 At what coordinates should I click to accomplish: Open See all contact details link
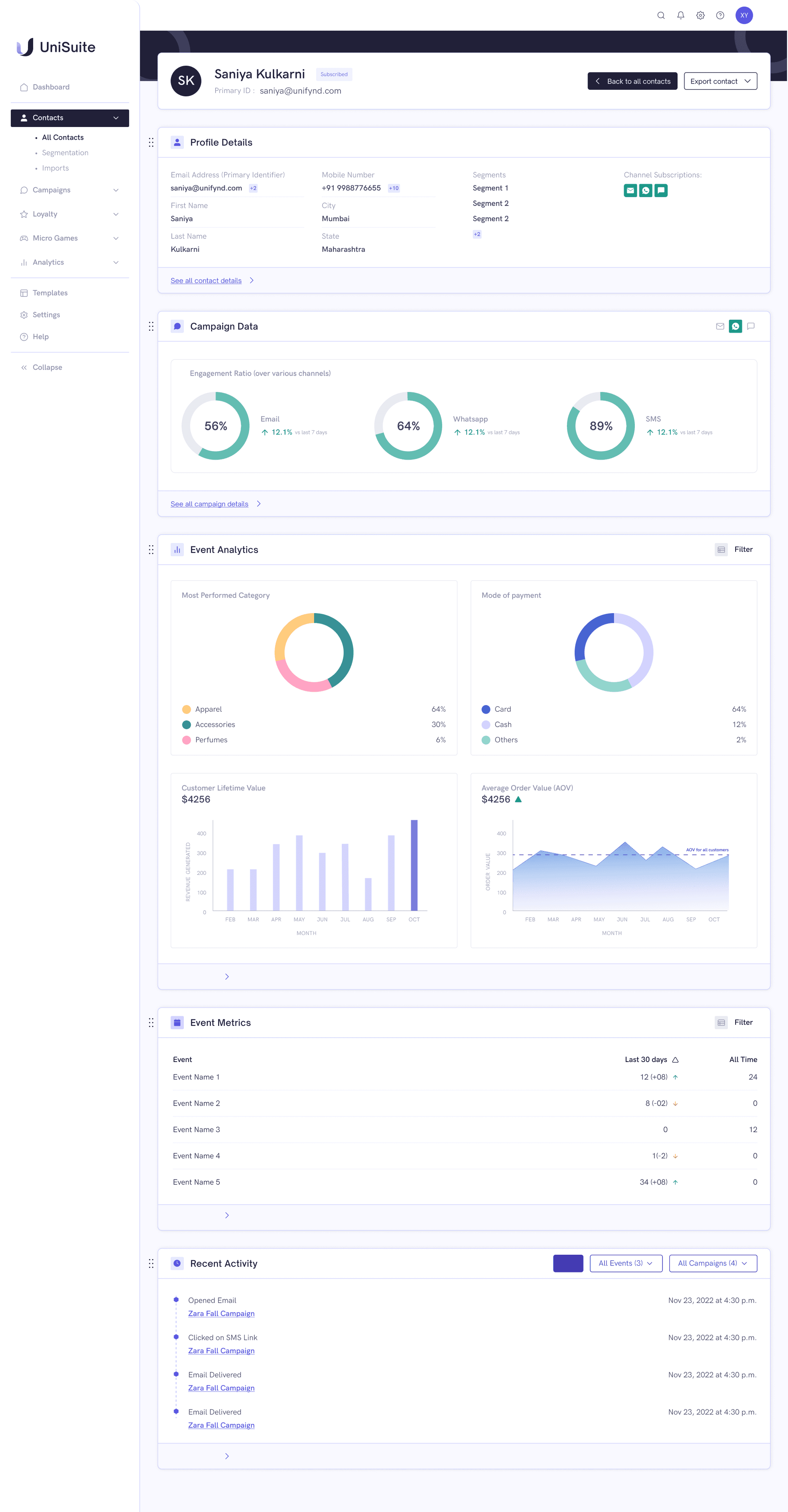[206, 281]
